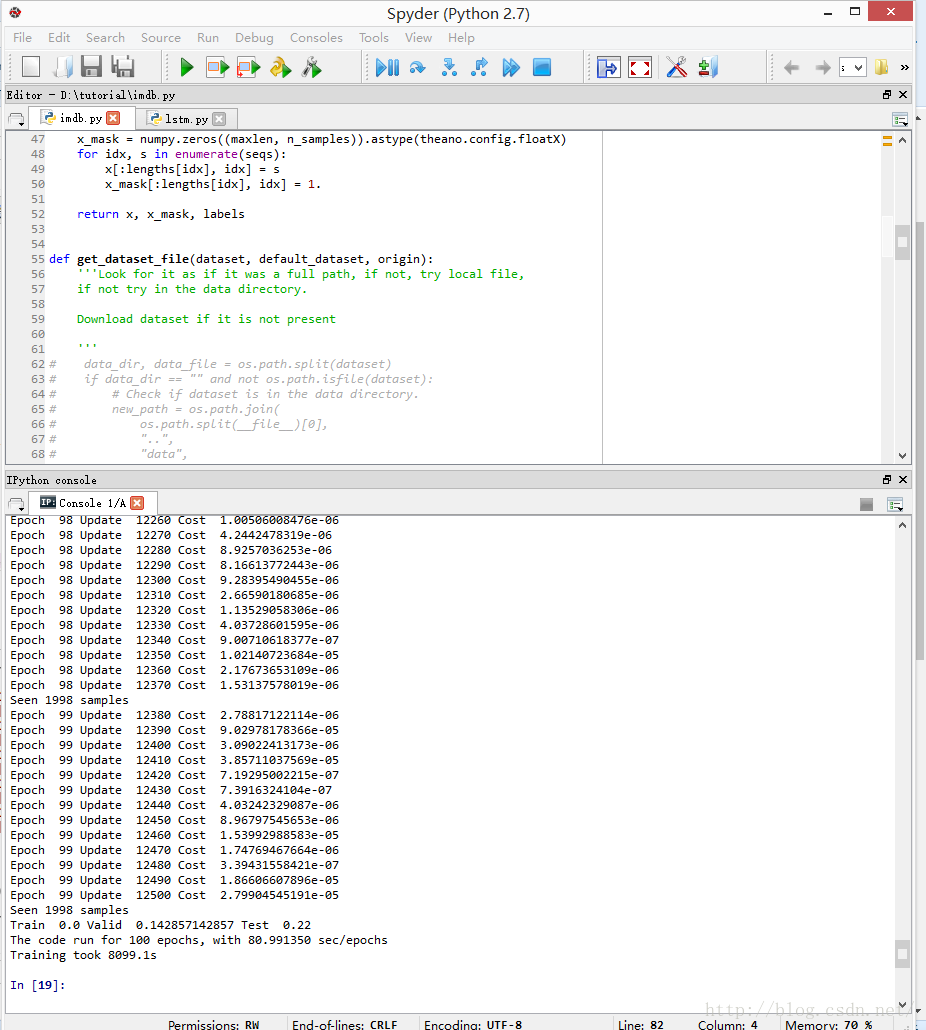The image size is (926, 1030).
Task: Continue execution until next breakpoint
Action: [511, 67]
